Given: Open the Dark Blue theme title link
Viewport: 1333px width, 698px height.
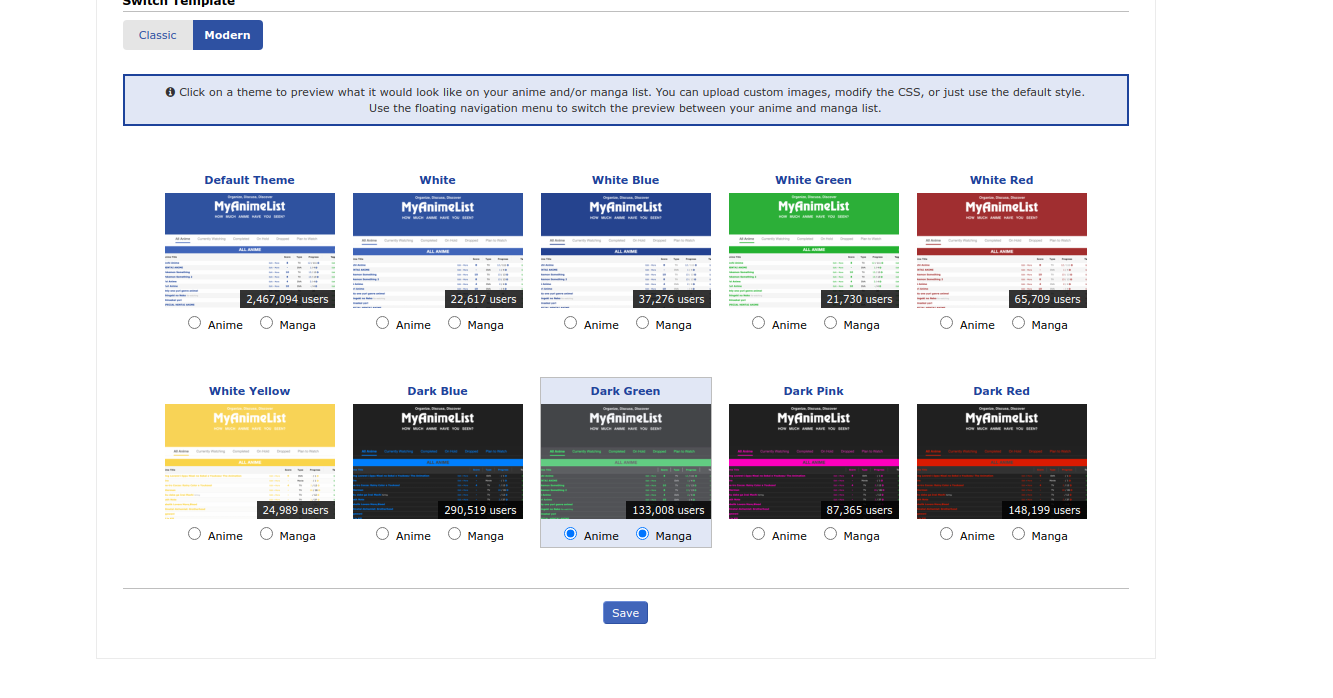Looking at the screenshot, I should pos(438,391).
